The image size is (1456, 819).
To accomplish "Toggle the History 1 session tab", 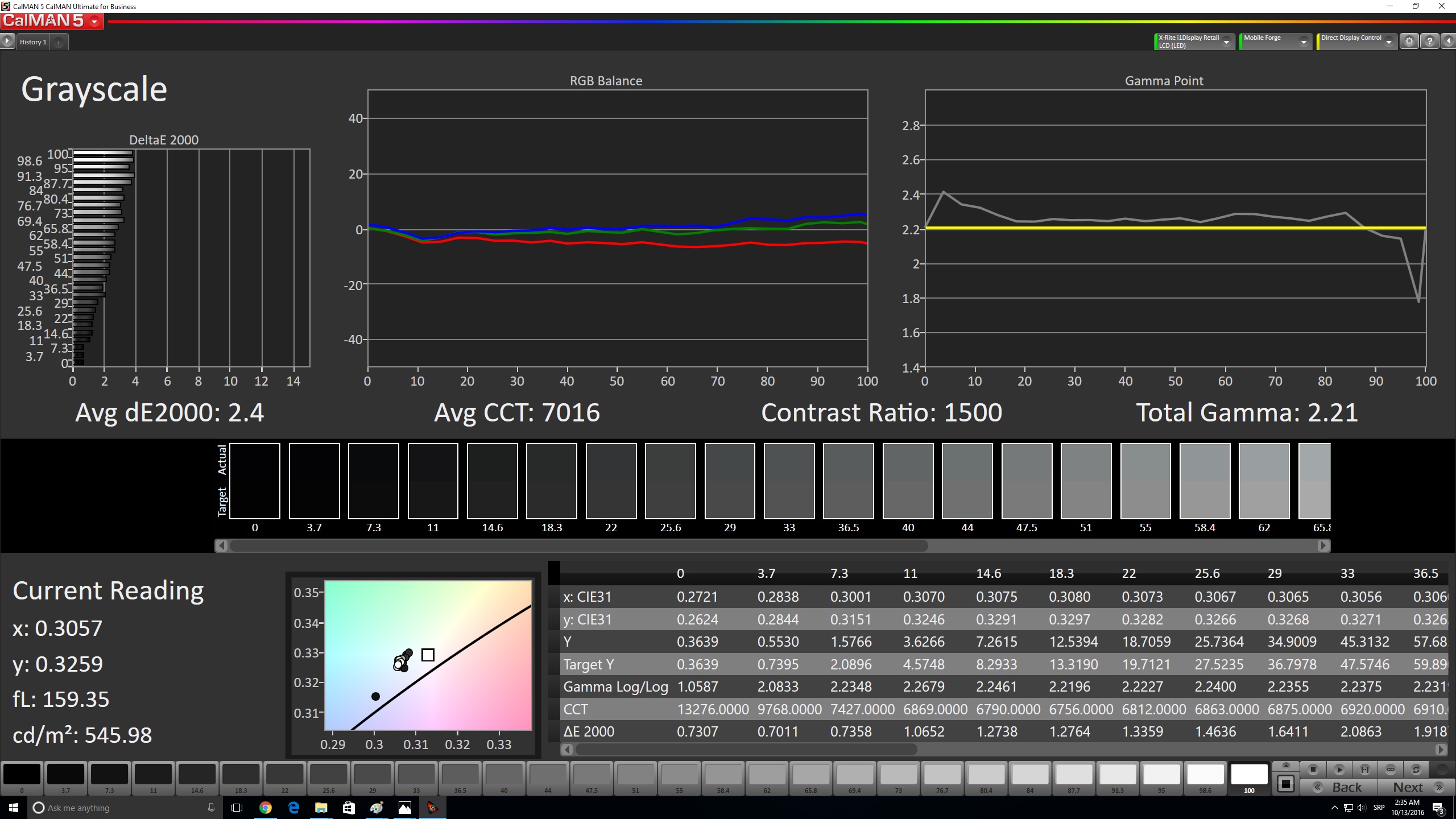I will [x=34, y=42].
